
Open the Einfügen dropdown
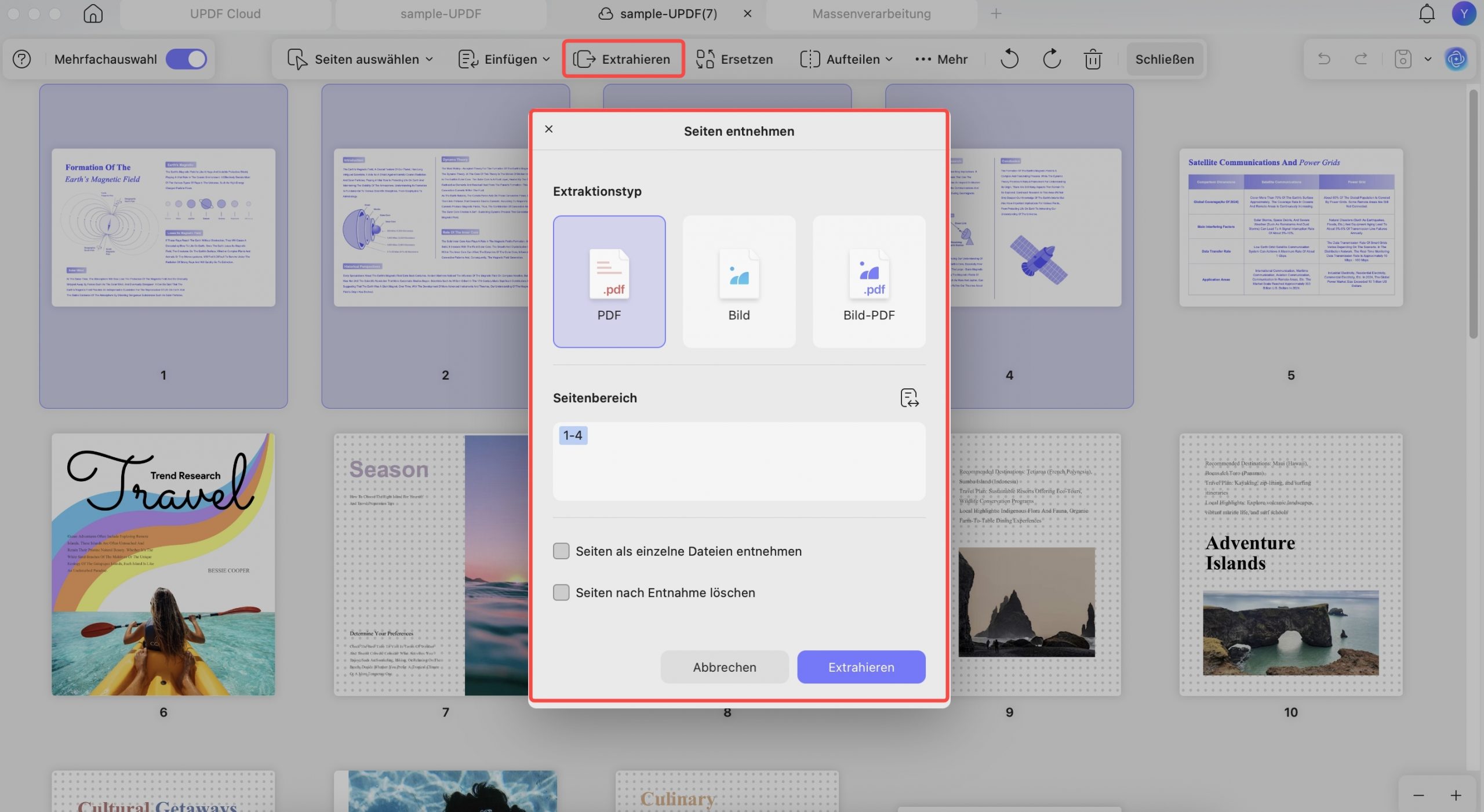pos(503,59)
